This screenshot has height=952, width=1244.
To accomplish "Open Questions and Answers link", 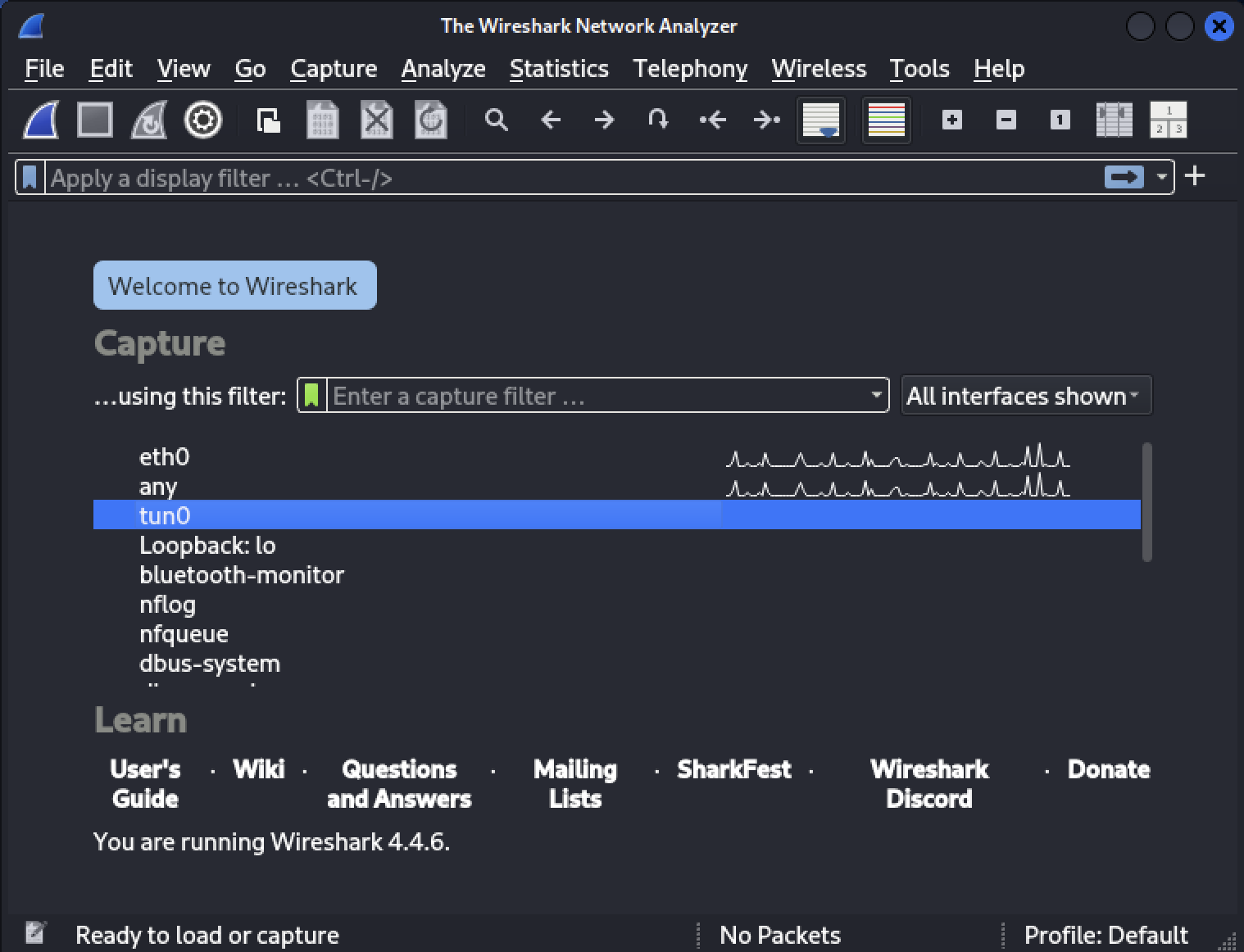I will point(399,783).
